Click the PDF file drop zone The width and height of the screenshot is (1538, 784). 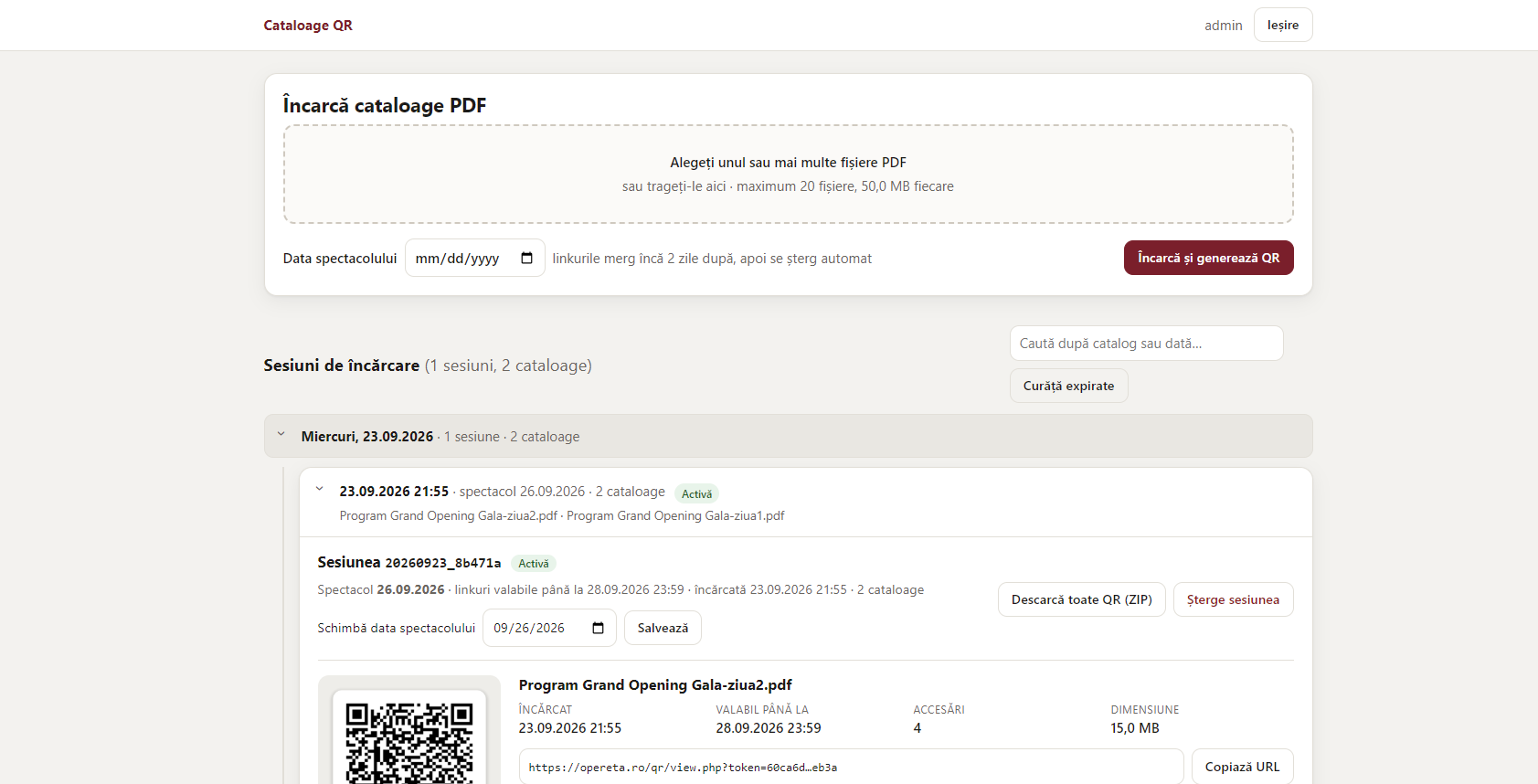click(x=788, y=175)
